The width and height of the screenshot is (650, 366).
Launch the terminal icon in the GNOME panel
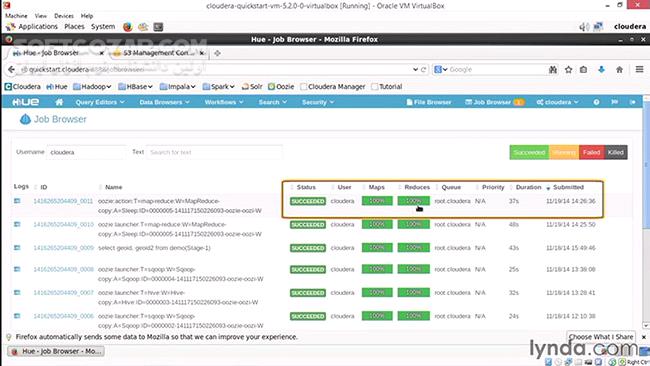pyautogui.click(x=158, y=27)
